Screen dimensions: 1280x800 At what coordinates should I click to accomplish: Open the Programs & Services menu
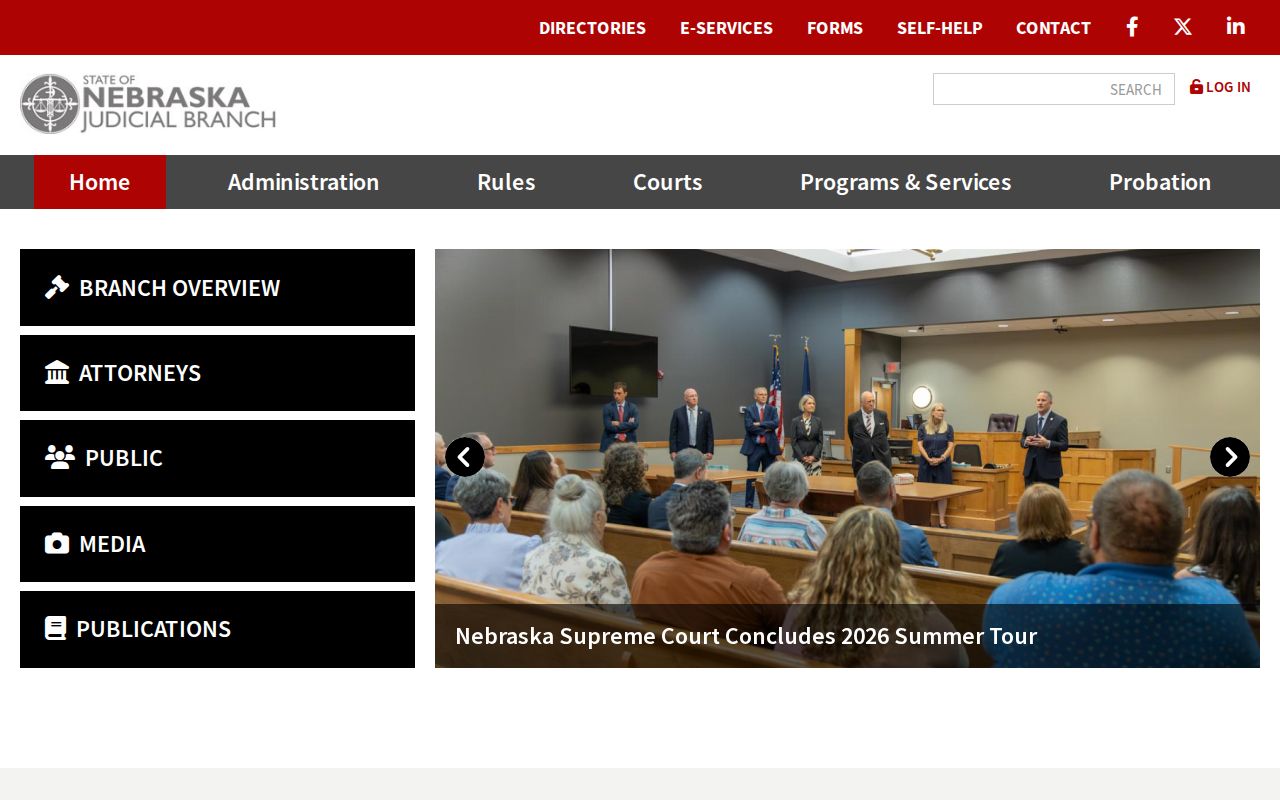[905, 182]
